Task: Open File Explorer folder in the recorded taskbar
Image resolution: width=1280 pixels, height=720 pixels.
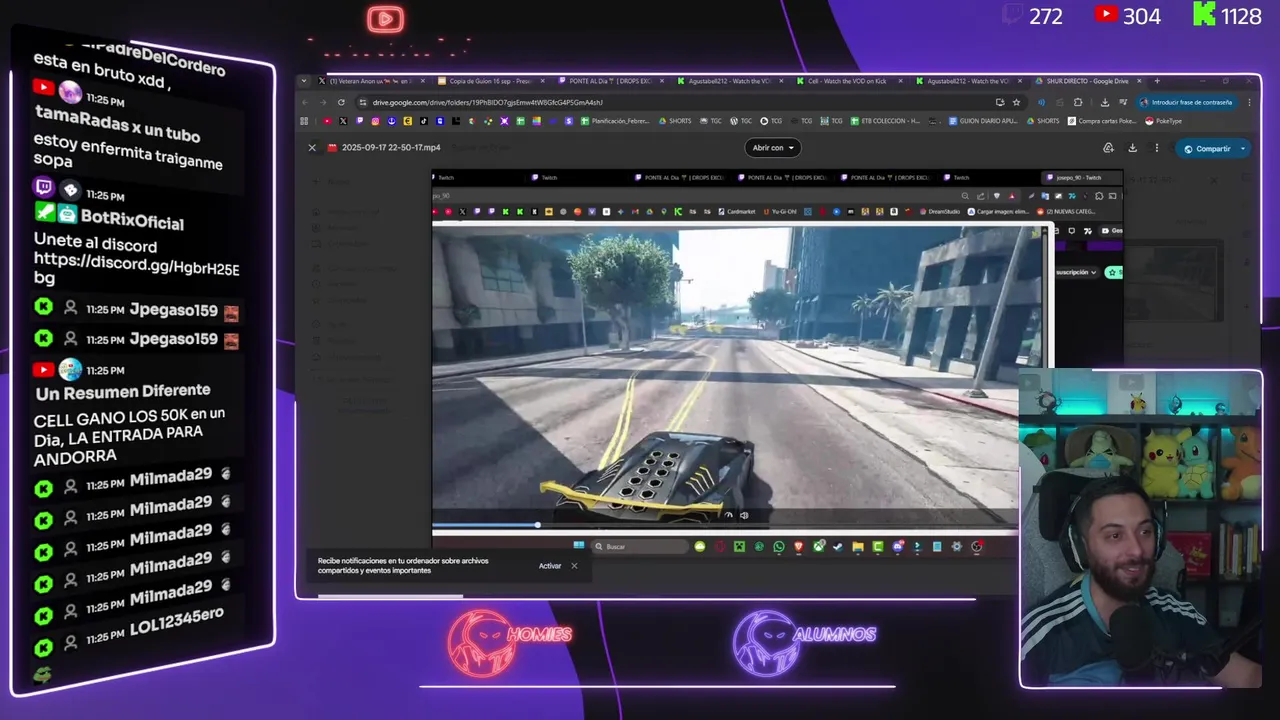Action: [858, 546]
